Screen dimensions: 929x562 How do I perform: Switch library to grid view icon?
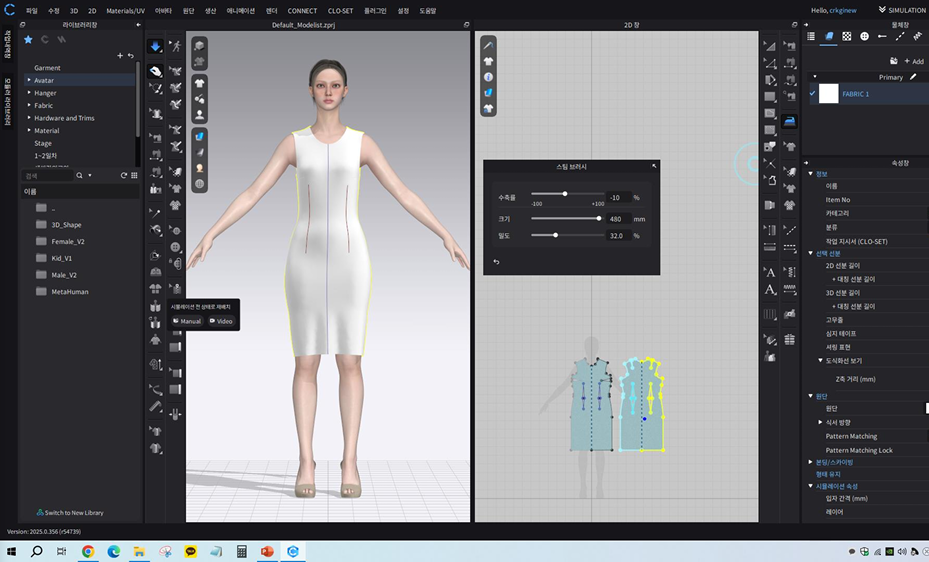coord(133,175)
